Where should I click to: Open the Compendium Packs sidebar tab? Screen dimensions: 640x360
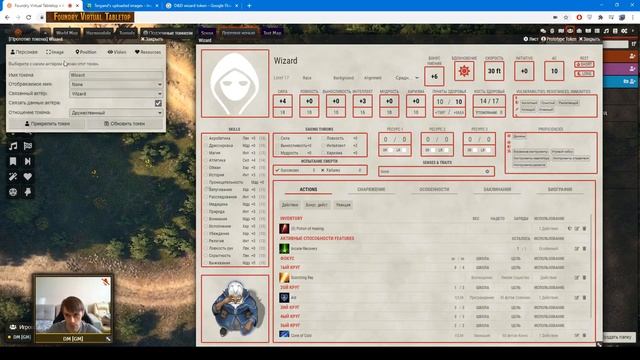pyautogui.click(x=615, y=31)
